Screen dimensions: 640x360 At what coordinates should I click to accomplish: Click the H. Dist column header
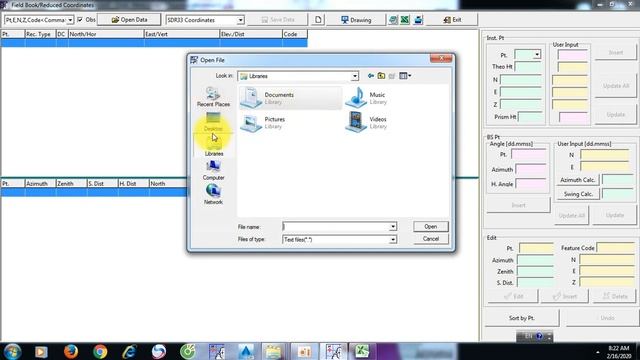coord(133,184)
